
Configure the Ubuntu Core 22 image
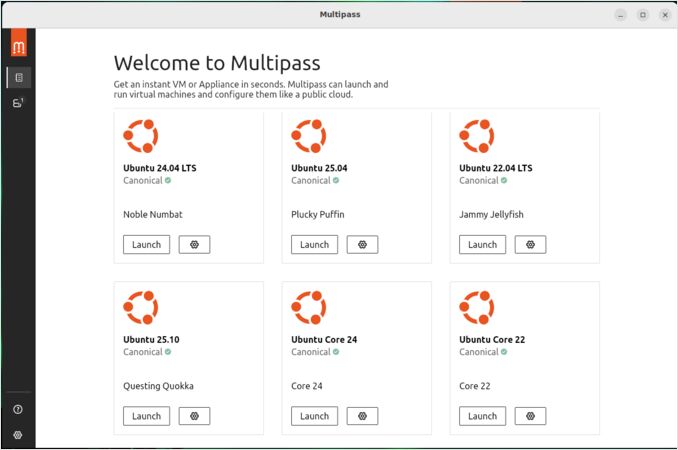point(530,416)
